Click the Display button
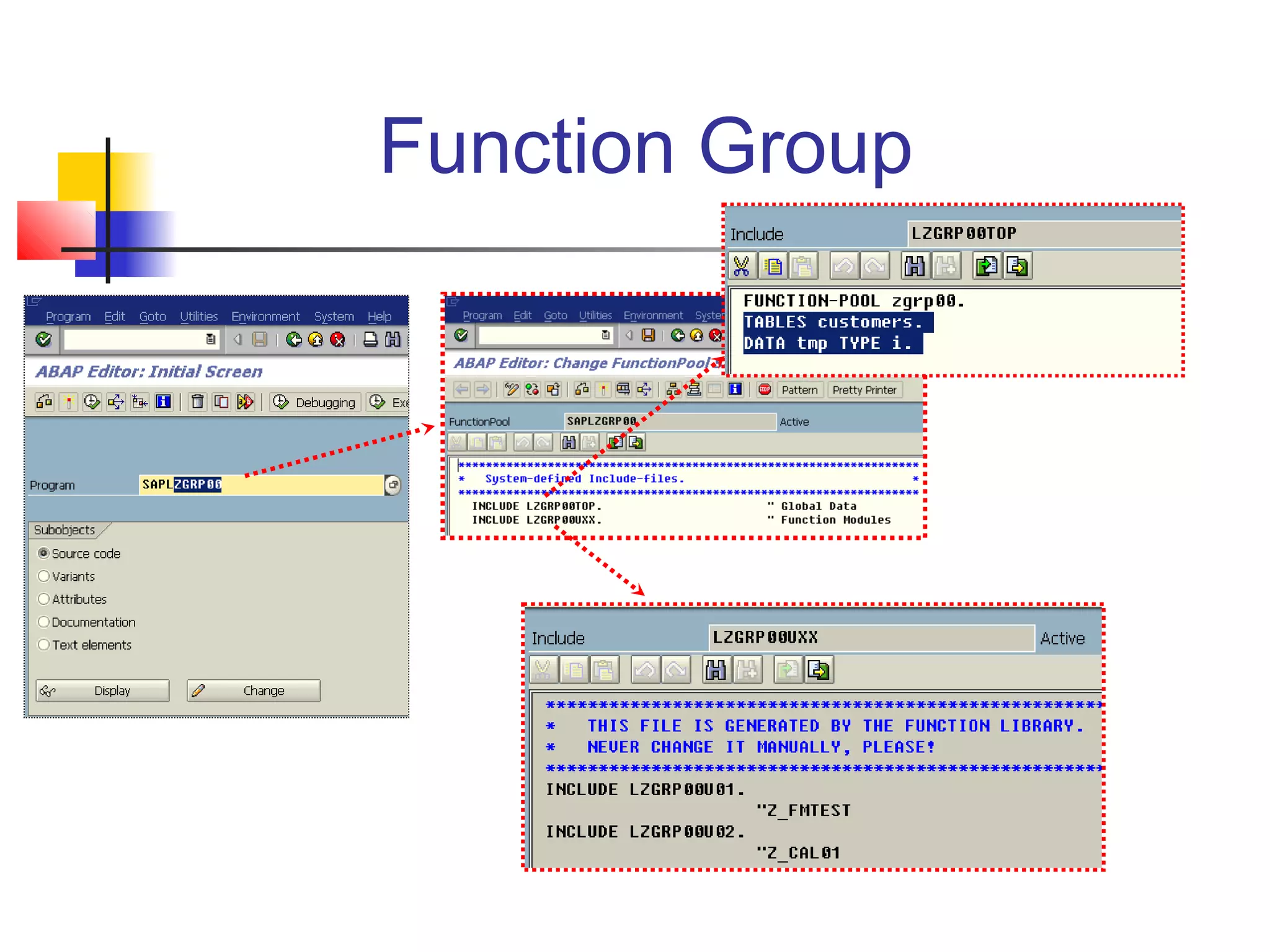The height and width of the screenshot is (952, 1270). click(x=103, y=690)
